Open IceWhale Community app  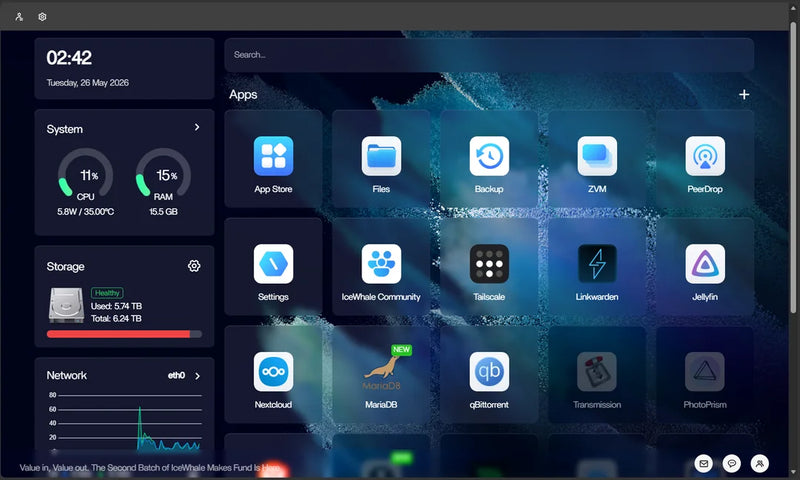pyautogui.click(x=381, y=264)
